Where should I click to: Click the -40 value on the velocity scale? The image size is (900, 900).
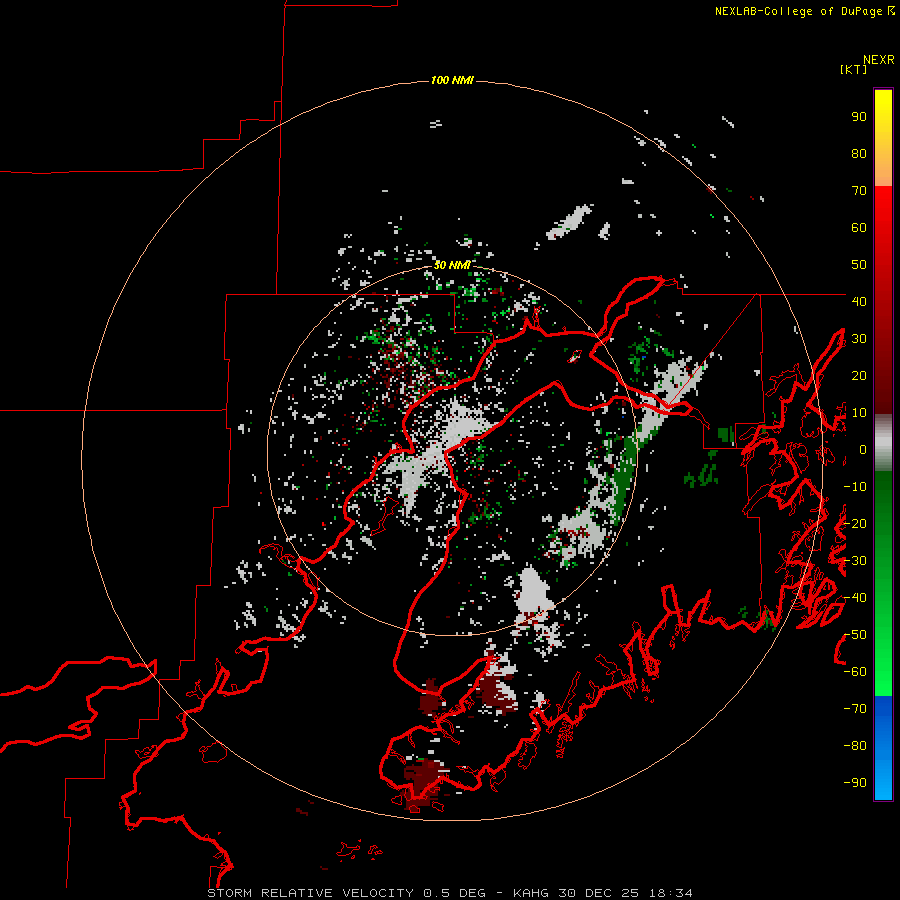pyautogui.click(x=855, y=598)
